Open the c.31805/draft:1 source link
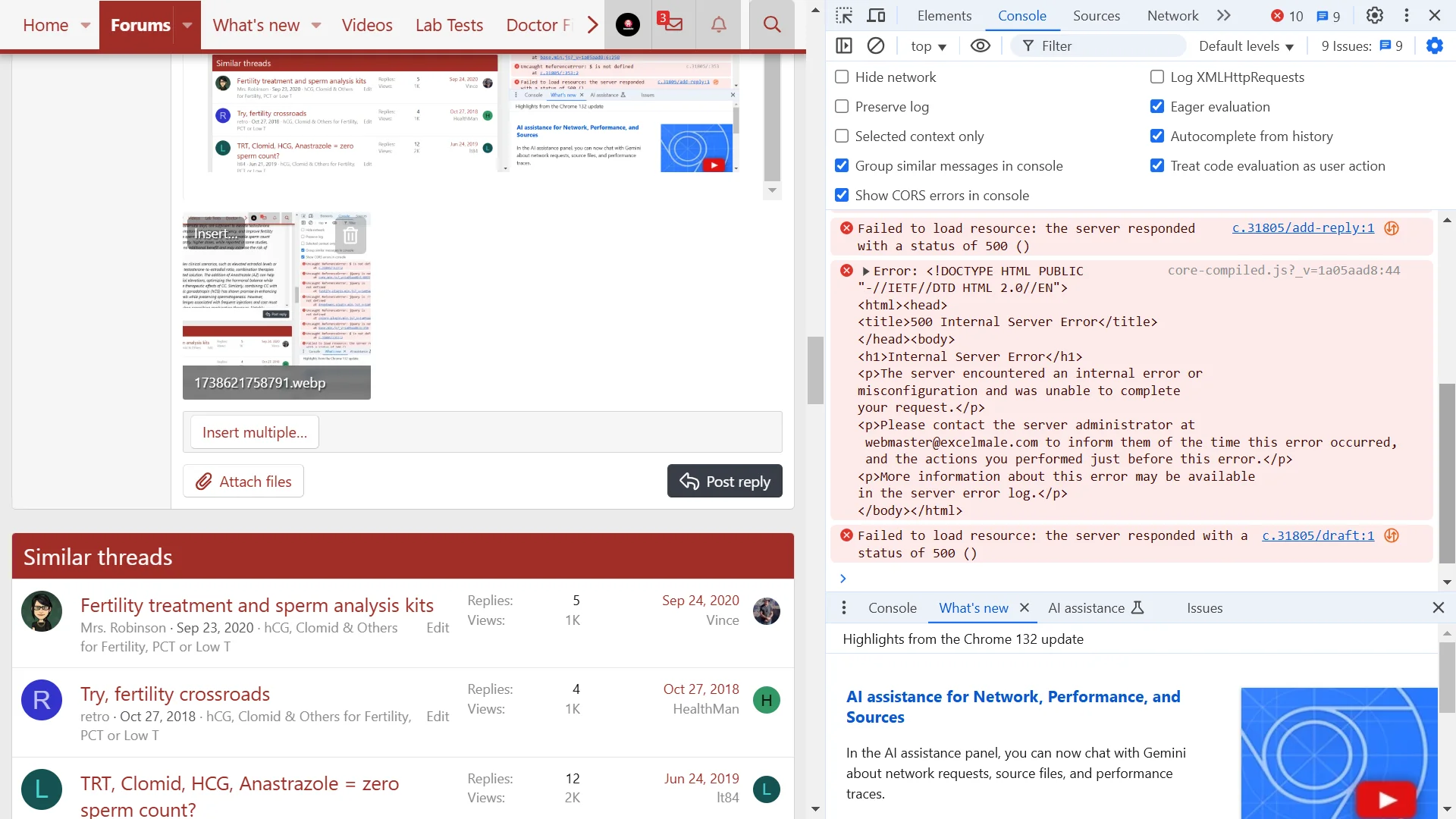The height and width of the screenshot is (819, 1456). [x=1317, y=536]
